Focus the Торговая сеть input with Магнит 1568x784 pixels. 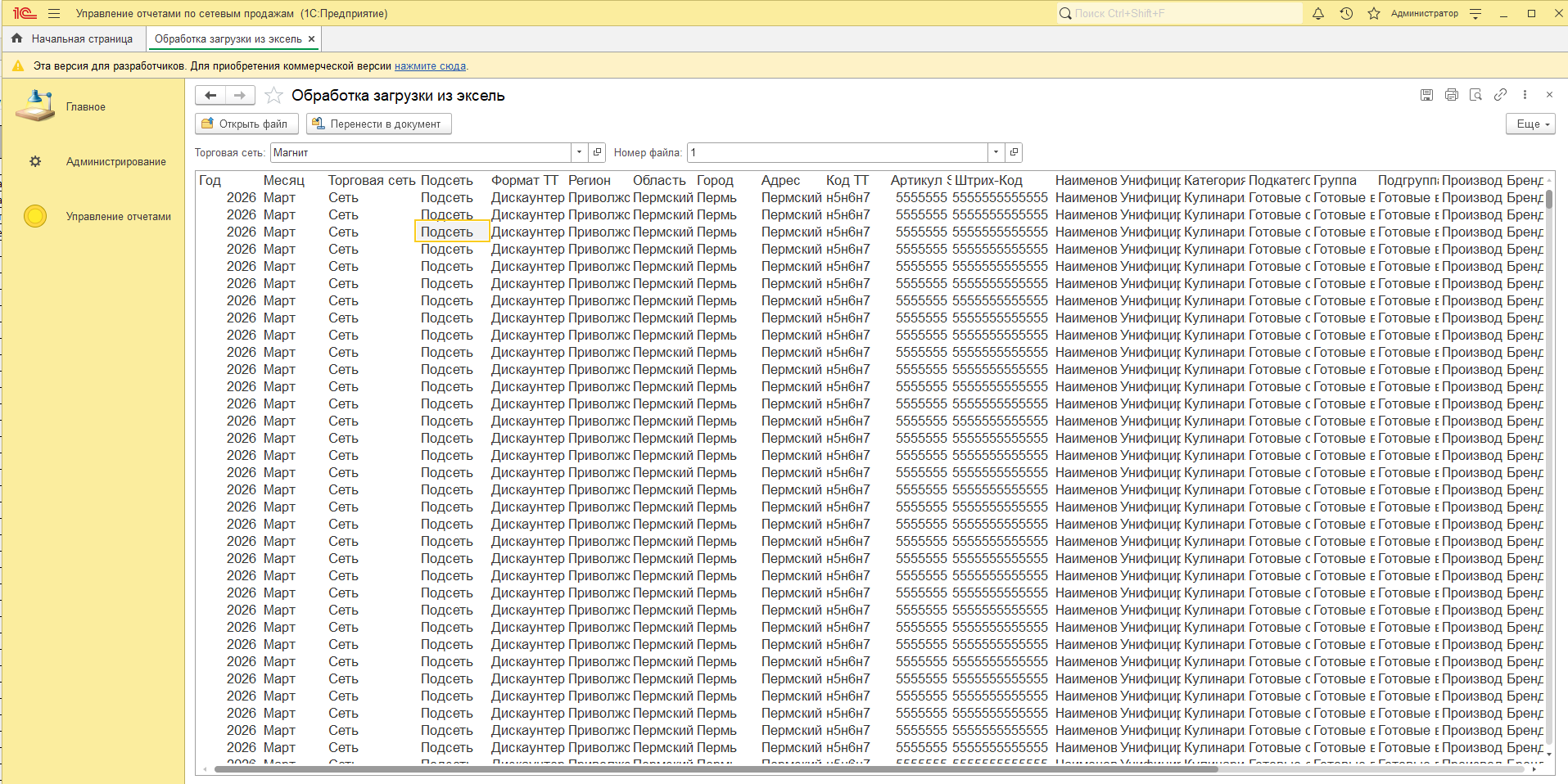point(421,152)
